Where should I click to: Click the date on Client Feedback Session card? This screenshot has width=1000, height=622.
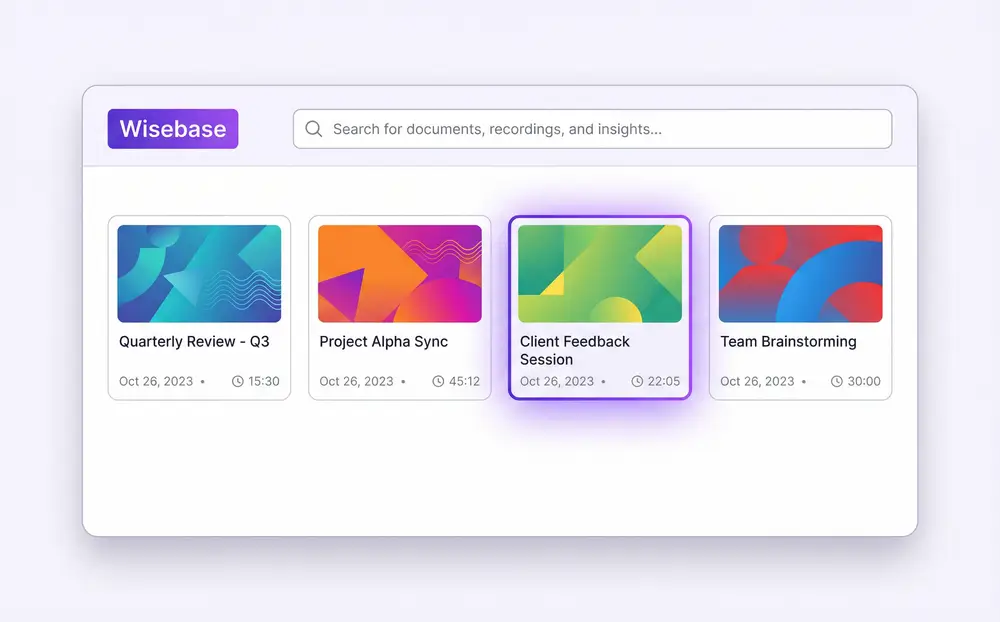point(557,381)
